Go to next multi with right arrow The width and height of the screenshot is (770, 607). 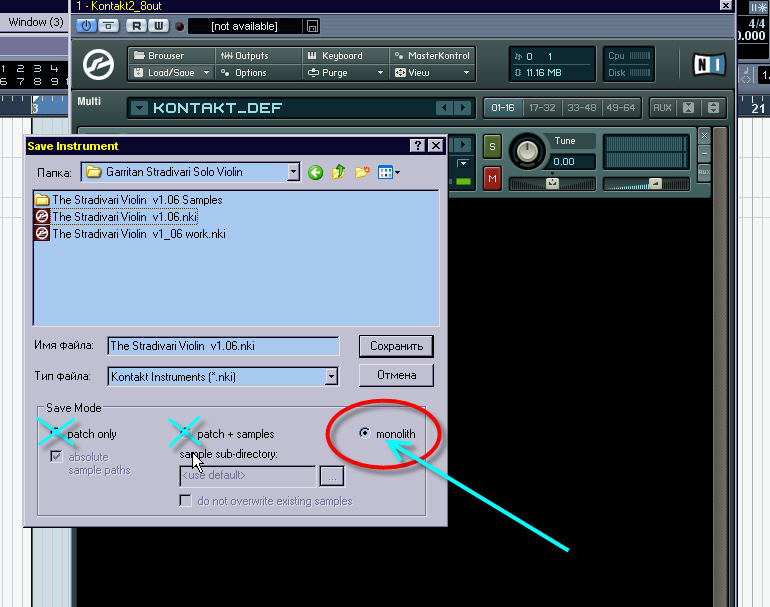[x=463, y=108]
